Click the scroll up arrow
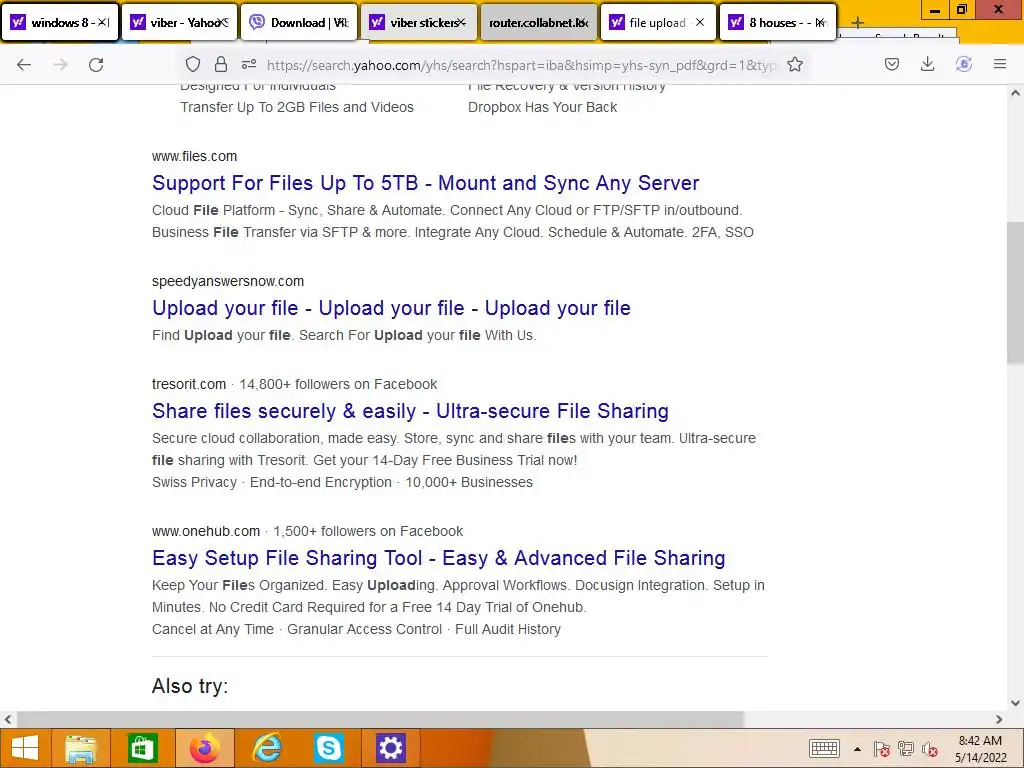 tap(1015, 93)
